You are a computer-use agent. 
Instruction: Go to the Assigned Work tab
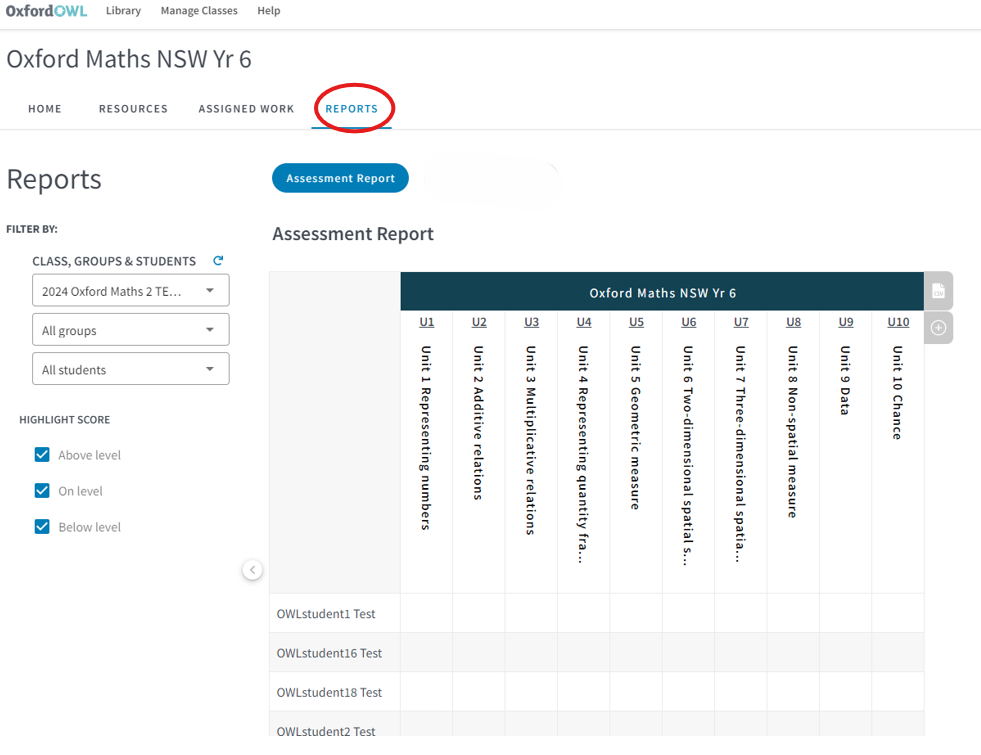(x=246, y=109)
